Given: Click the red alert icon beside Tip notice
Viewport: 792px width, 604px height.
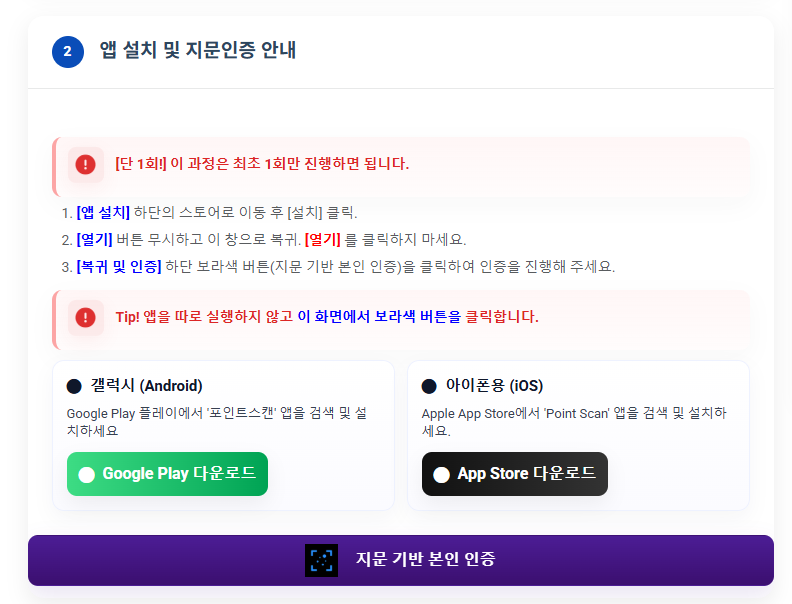Looking at the screenshot, I should tap(85, 318).
